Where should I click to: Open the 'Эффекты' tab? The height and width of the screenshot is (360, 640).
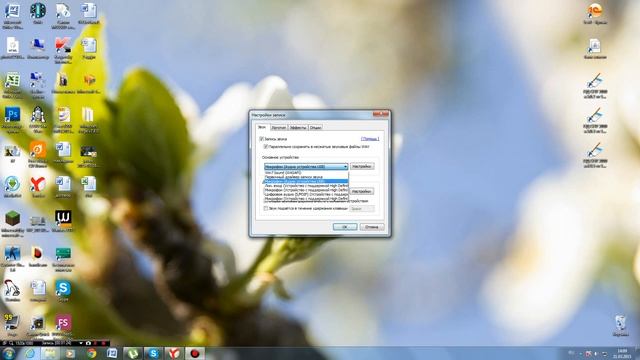pos(298,128)
